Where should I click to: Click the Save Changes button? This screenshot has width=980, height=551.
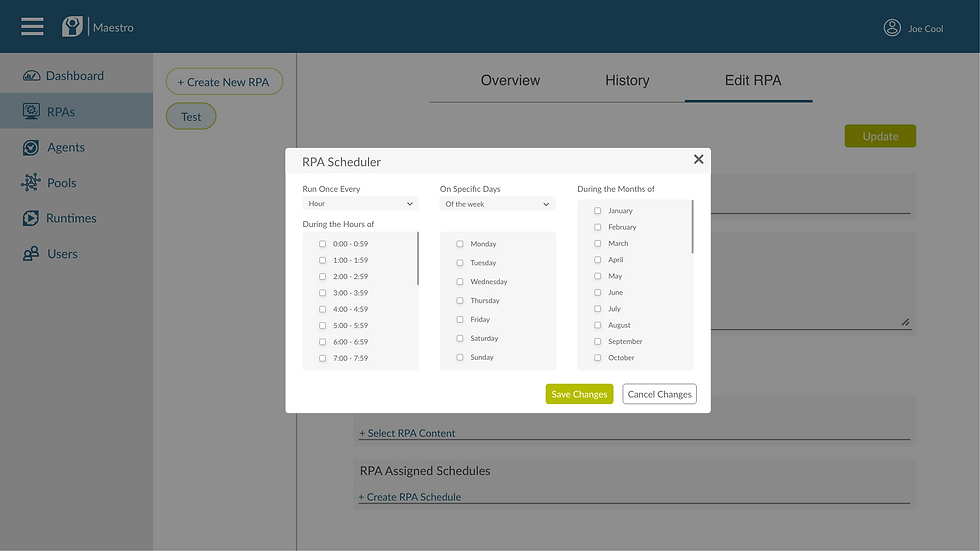[579, 394]
